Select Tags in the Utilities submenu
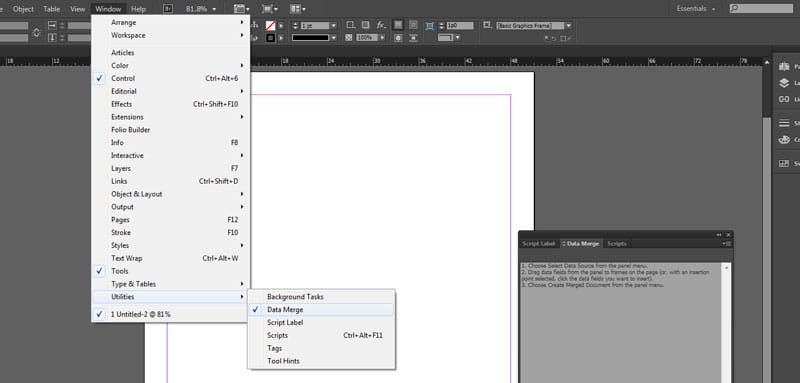This screenshot has width=800, height=383. [321, 348]
